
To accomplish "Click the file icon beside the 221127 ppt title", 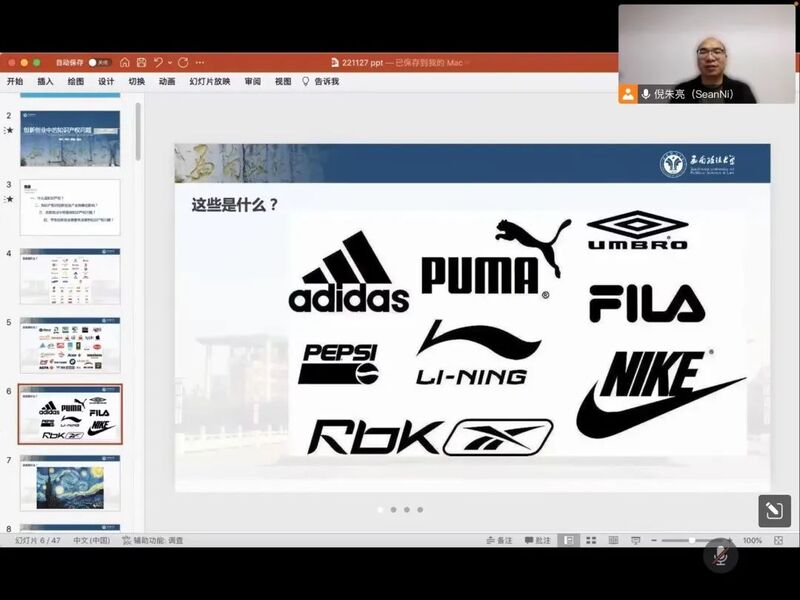I will pos(335,62).
